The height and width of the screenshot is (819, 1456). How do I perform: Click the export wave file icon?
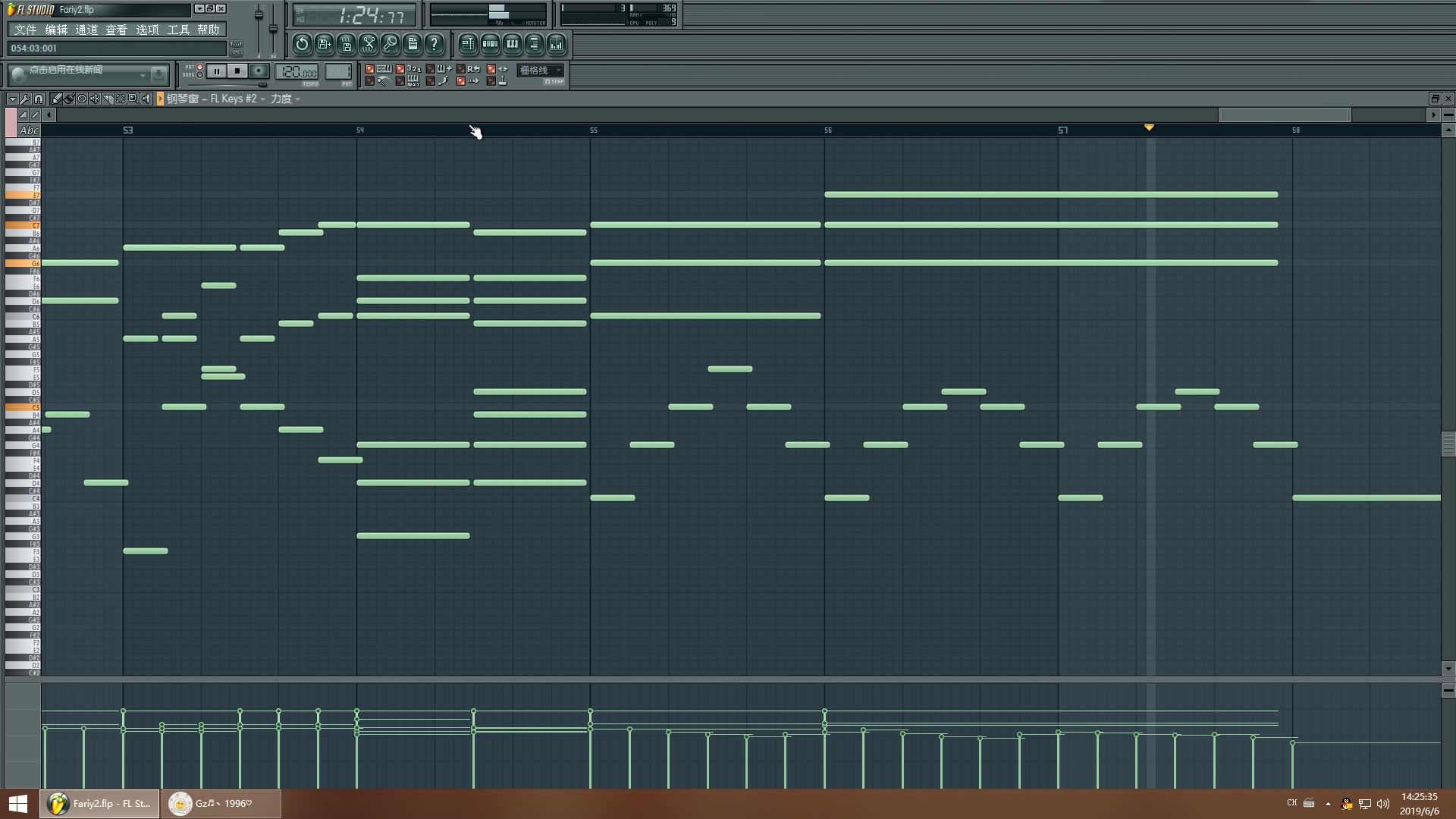(x=347, y=44)
